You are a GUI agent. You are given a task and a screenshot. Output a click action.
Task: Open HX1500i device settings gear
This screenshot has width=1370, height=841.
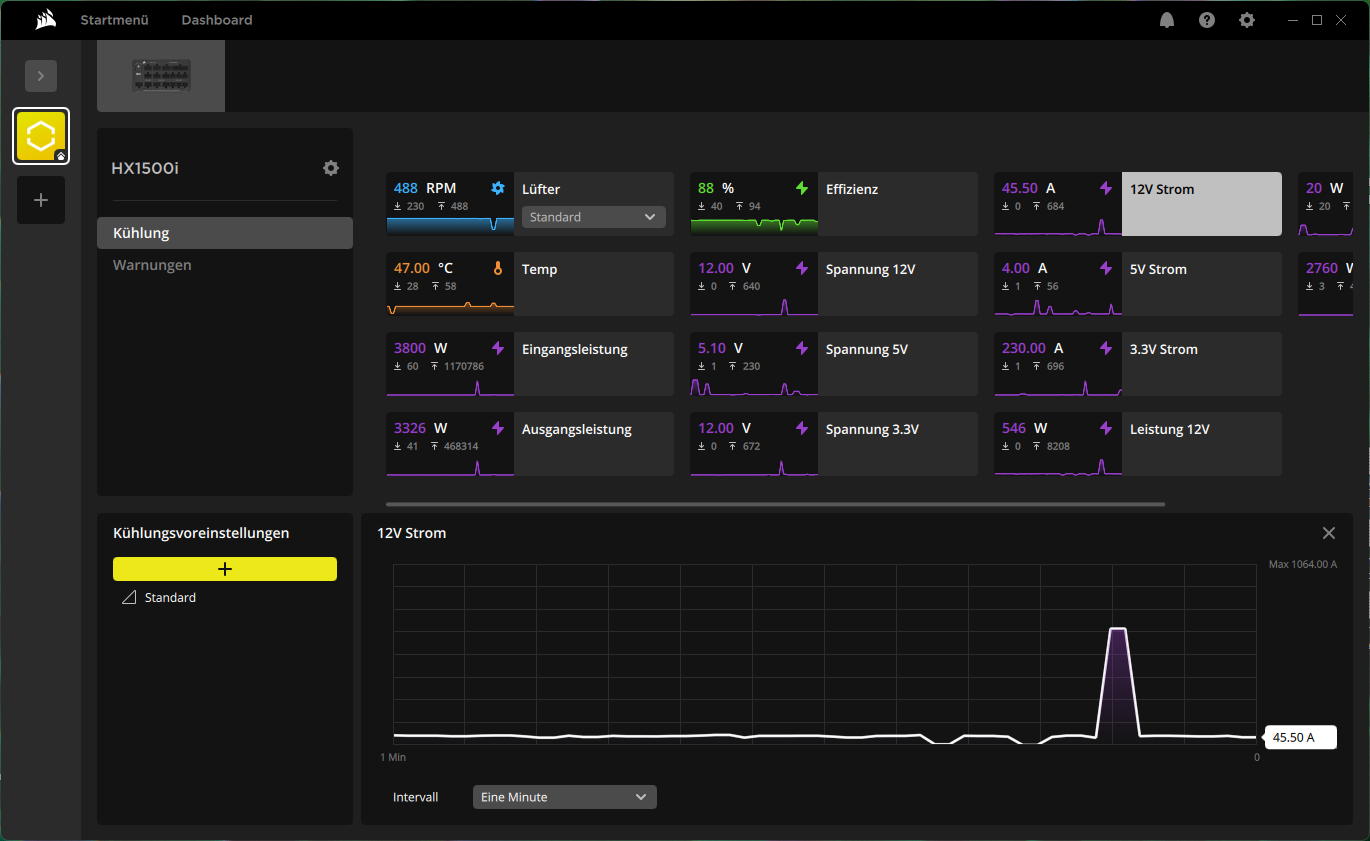pyautogui.click(x=331, y=168)
